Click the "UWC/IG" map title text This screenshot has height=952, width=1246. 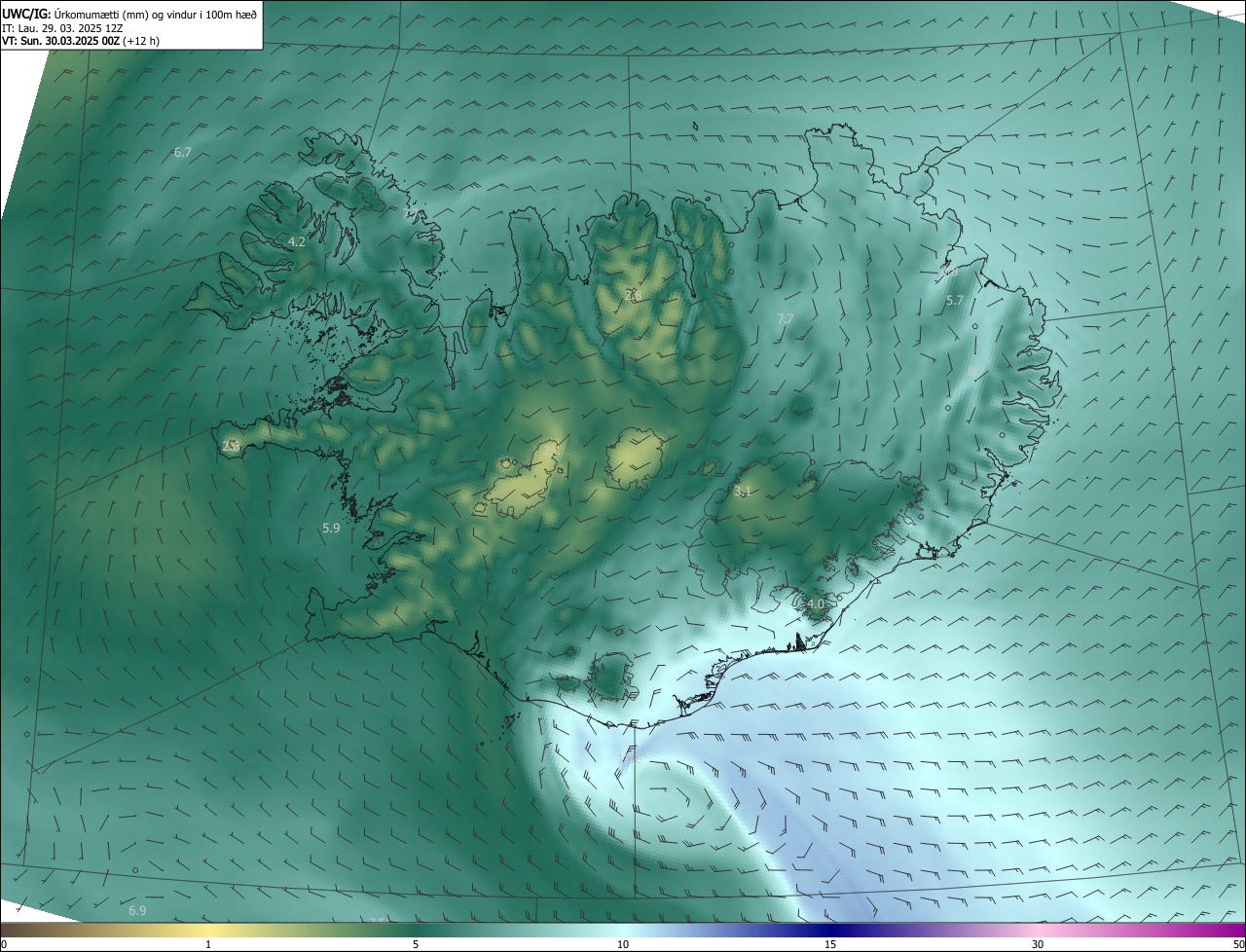click(25, 15)
